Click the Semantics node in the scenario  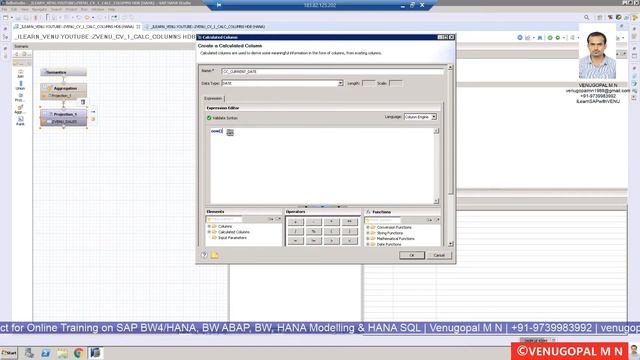coord(63,72)
